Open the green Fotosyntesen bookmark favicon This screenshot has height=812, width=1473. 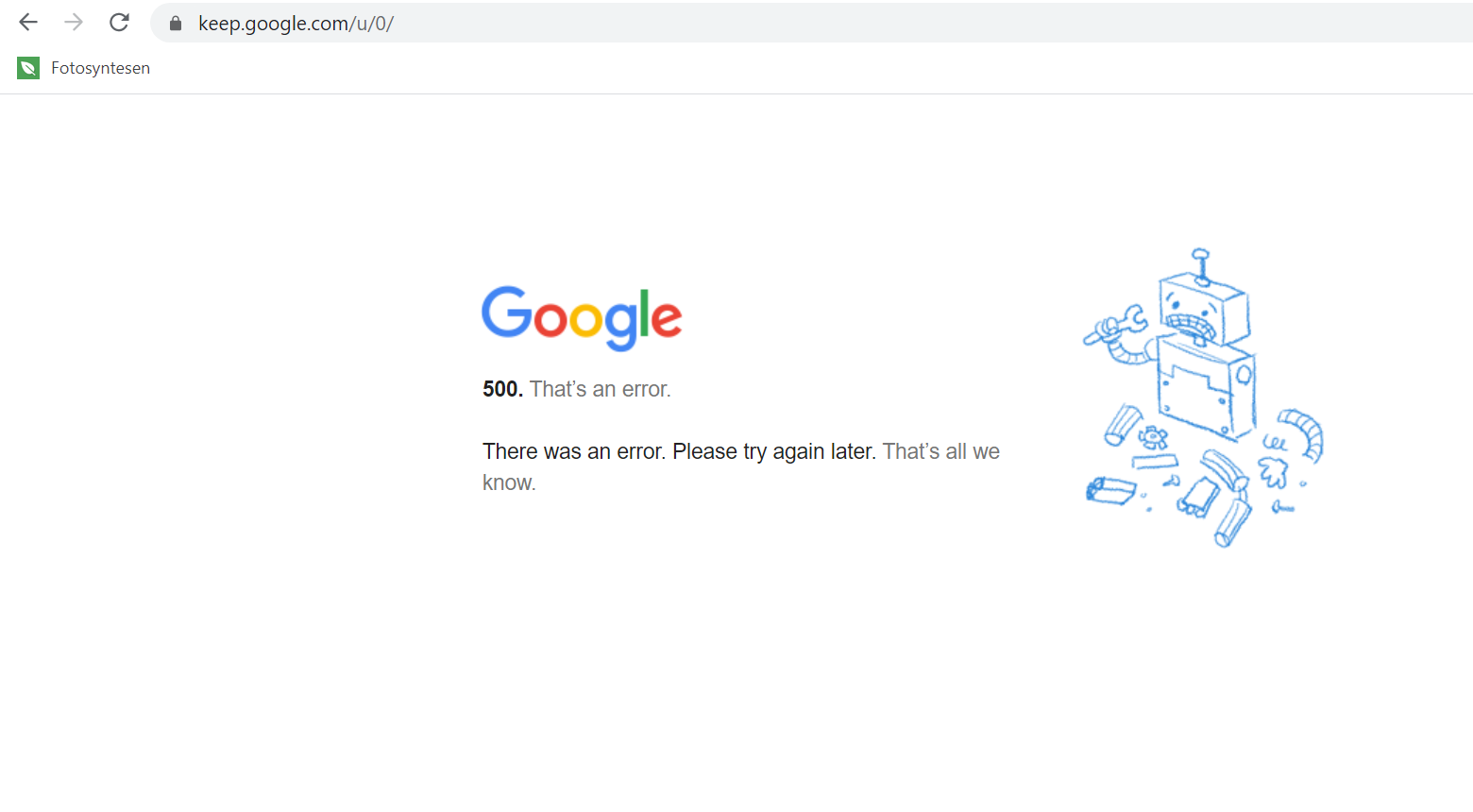click(28, 68)
